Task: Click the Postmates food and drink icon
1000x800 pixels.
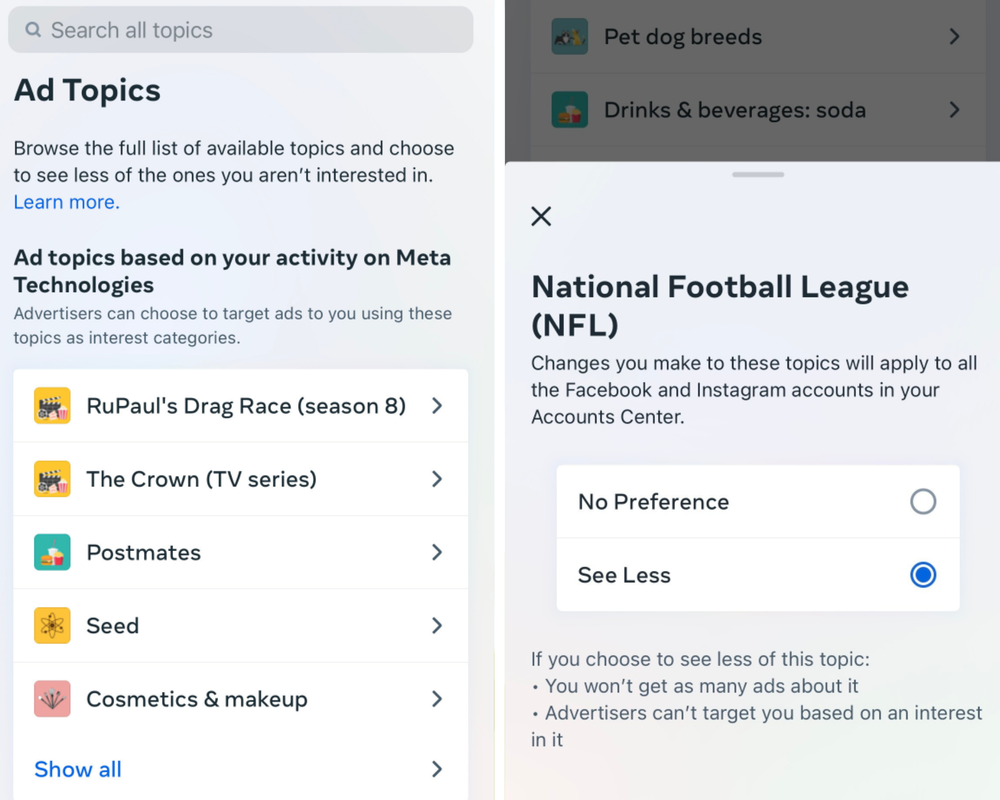Action: click(52, 552)
